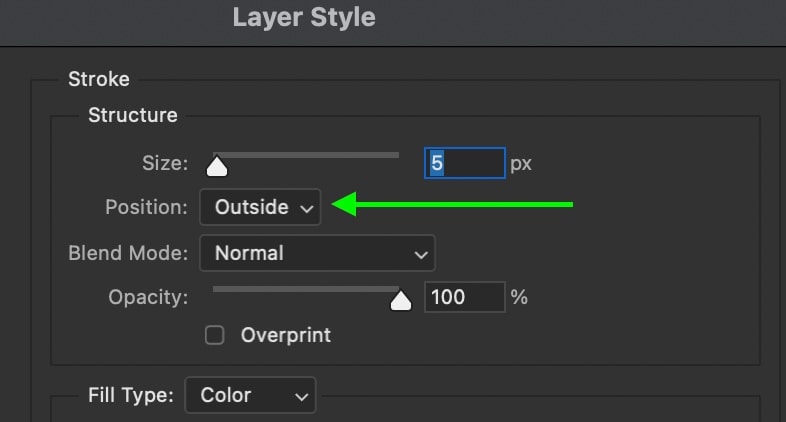
Task: Click the Opacity percentage input field
Action: click(x=465, y=297)
